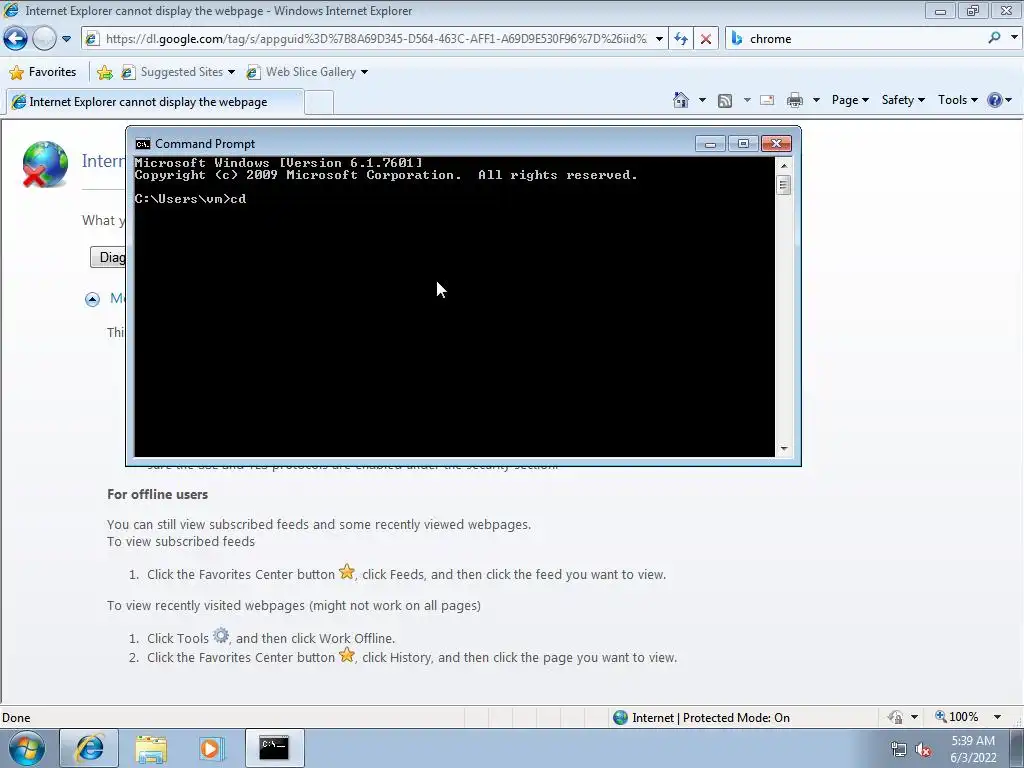Expand the Home button dropdown arrow
The image size is (1024, 768).
(x=703, y=100)
